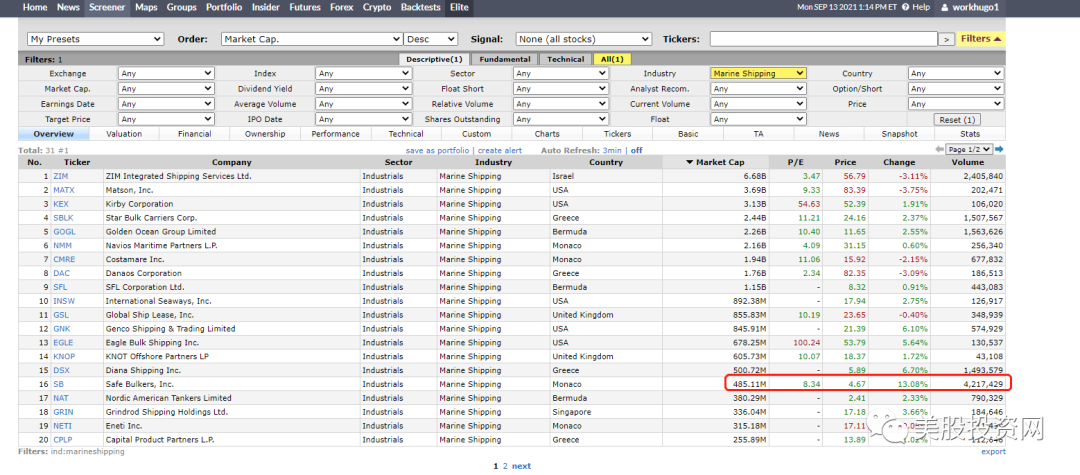Sort by Market Cap column header
The width and height of the screenshot is (1080, 475).
click(715, 162)
